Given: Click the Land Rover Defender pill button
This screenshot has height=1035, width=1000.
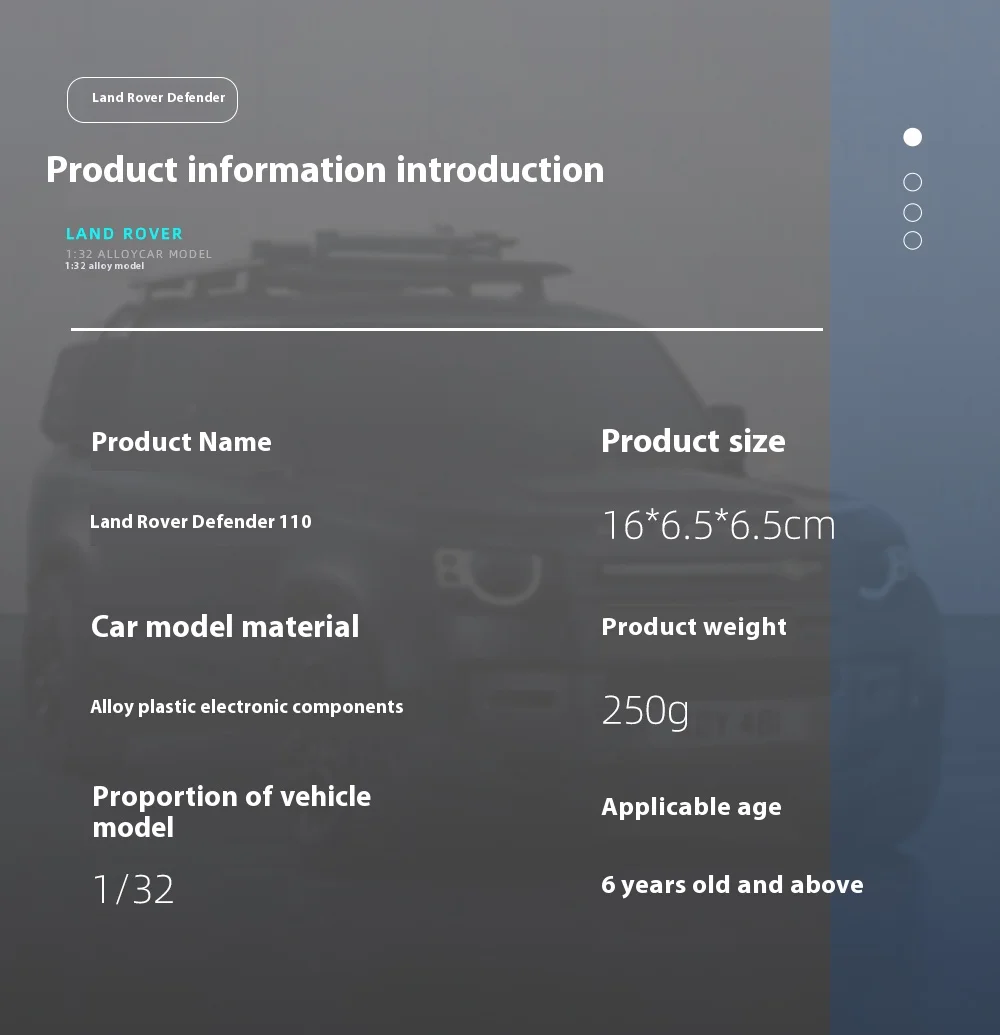Looking at the screenshot, I should (x=152, y=100).
